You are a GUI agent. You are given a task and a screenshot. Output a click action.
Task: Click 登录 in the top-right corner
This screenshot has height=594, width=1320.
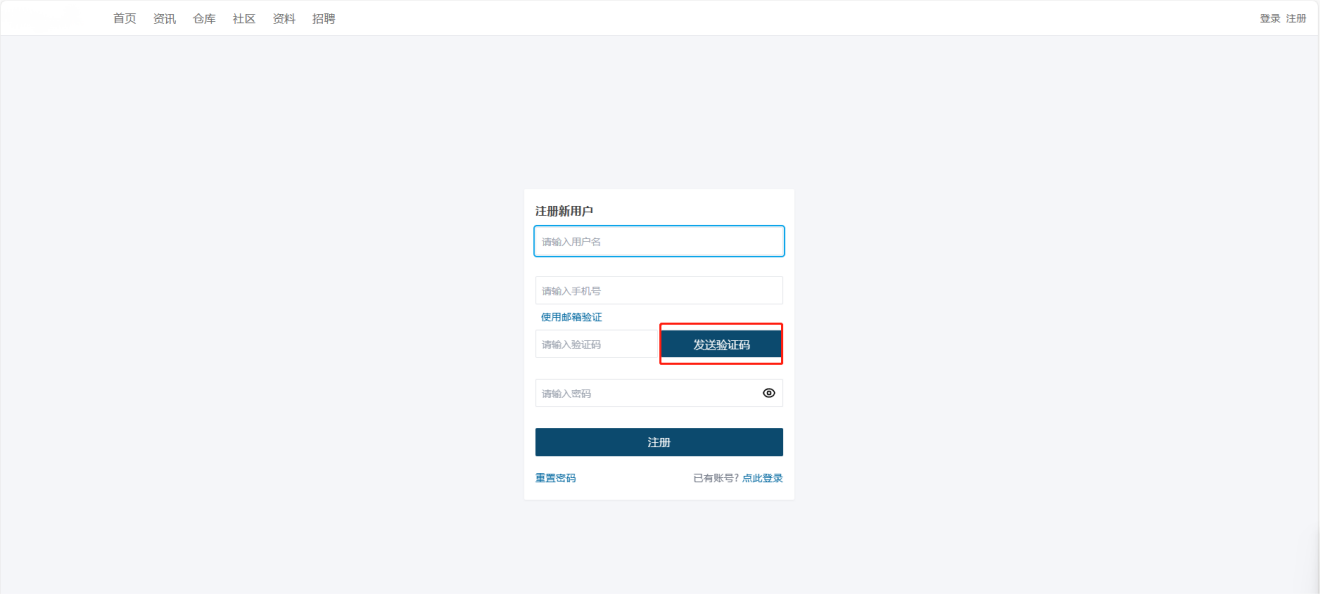pyautogui.click(x=1270, y=18)
